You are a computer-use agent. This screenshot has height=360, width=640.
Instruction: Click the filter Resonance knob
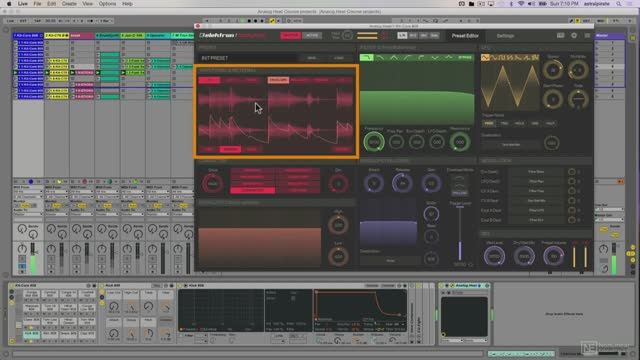(460, 142)
